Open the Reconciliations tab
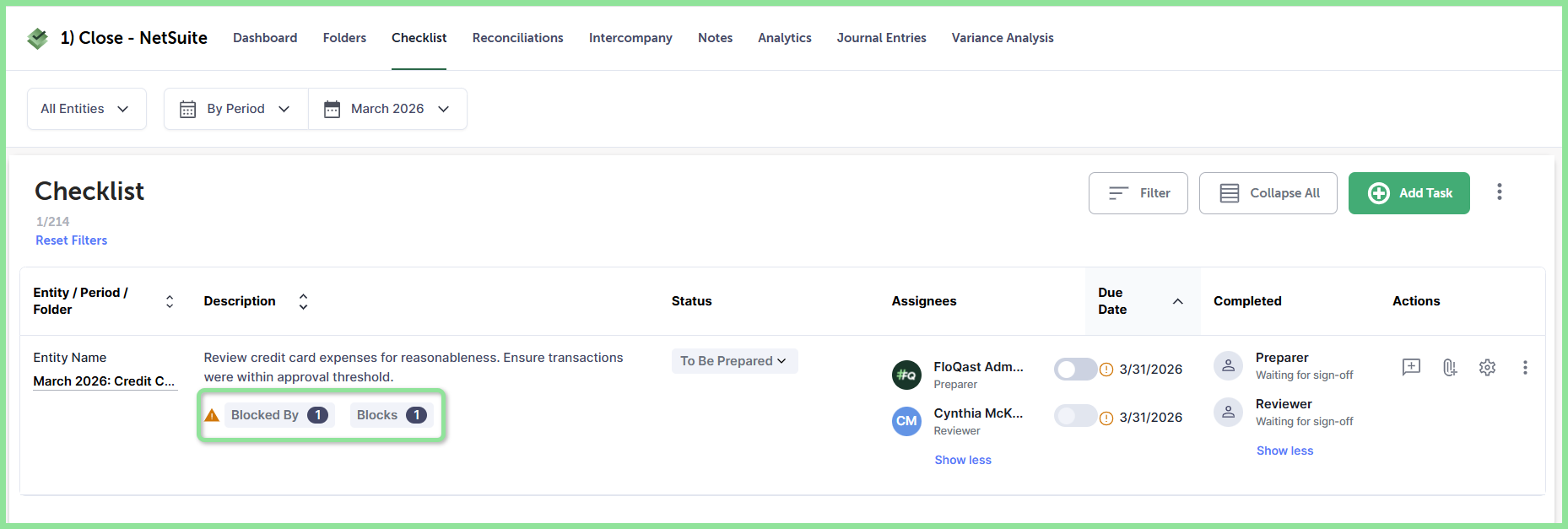This screenshot has width=1568, height=529. point(517,38)
